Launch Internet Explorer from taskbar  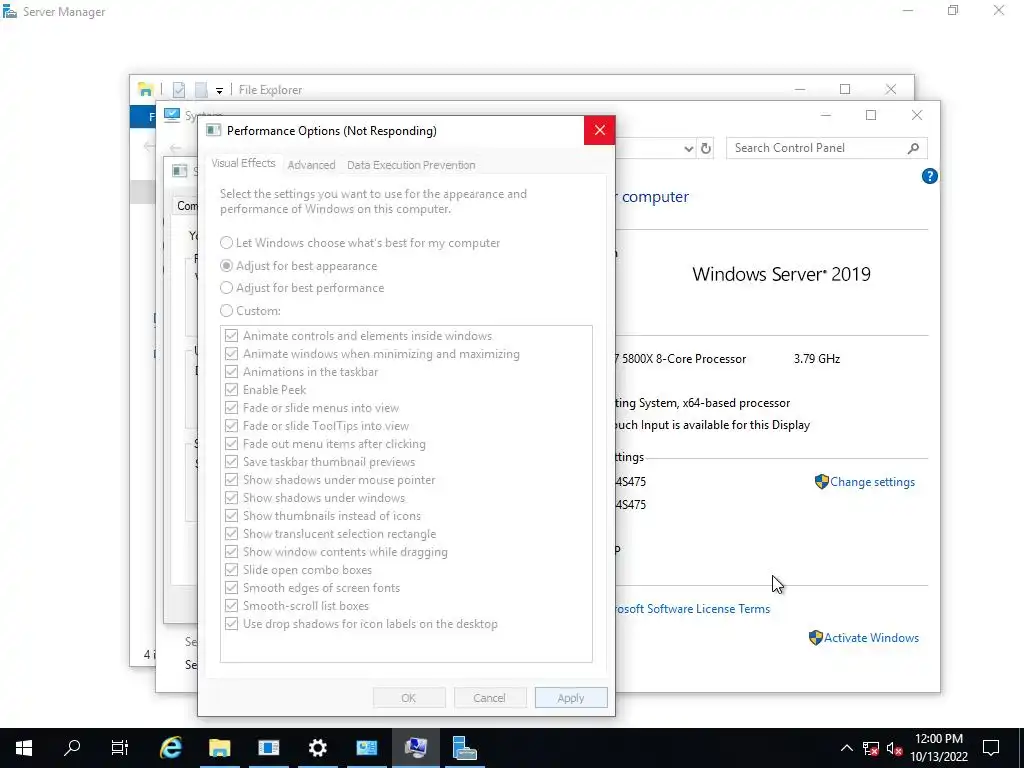(x=171, y=748)
